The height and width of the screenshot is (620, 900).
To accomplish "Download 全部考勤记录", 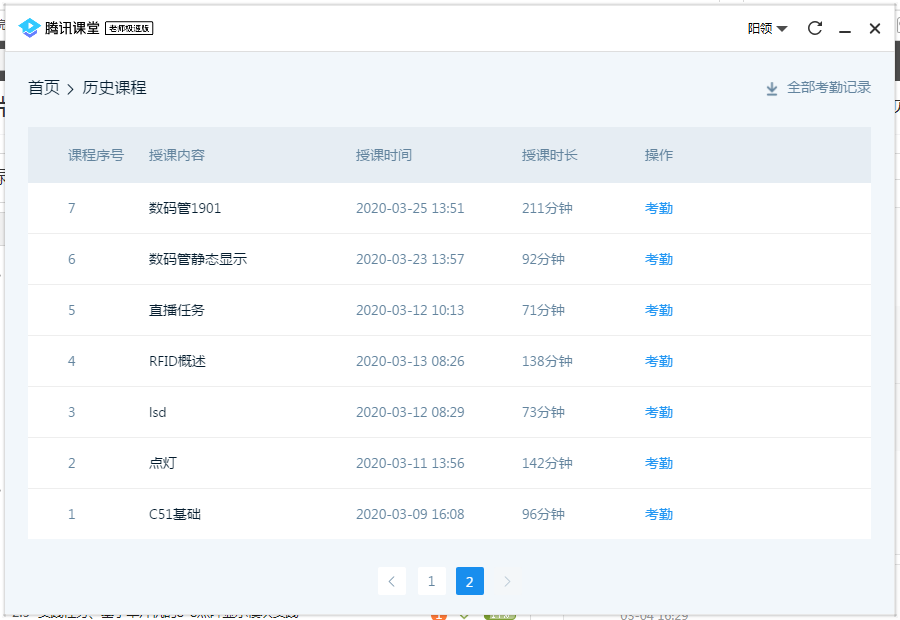I will coord(828,88).
